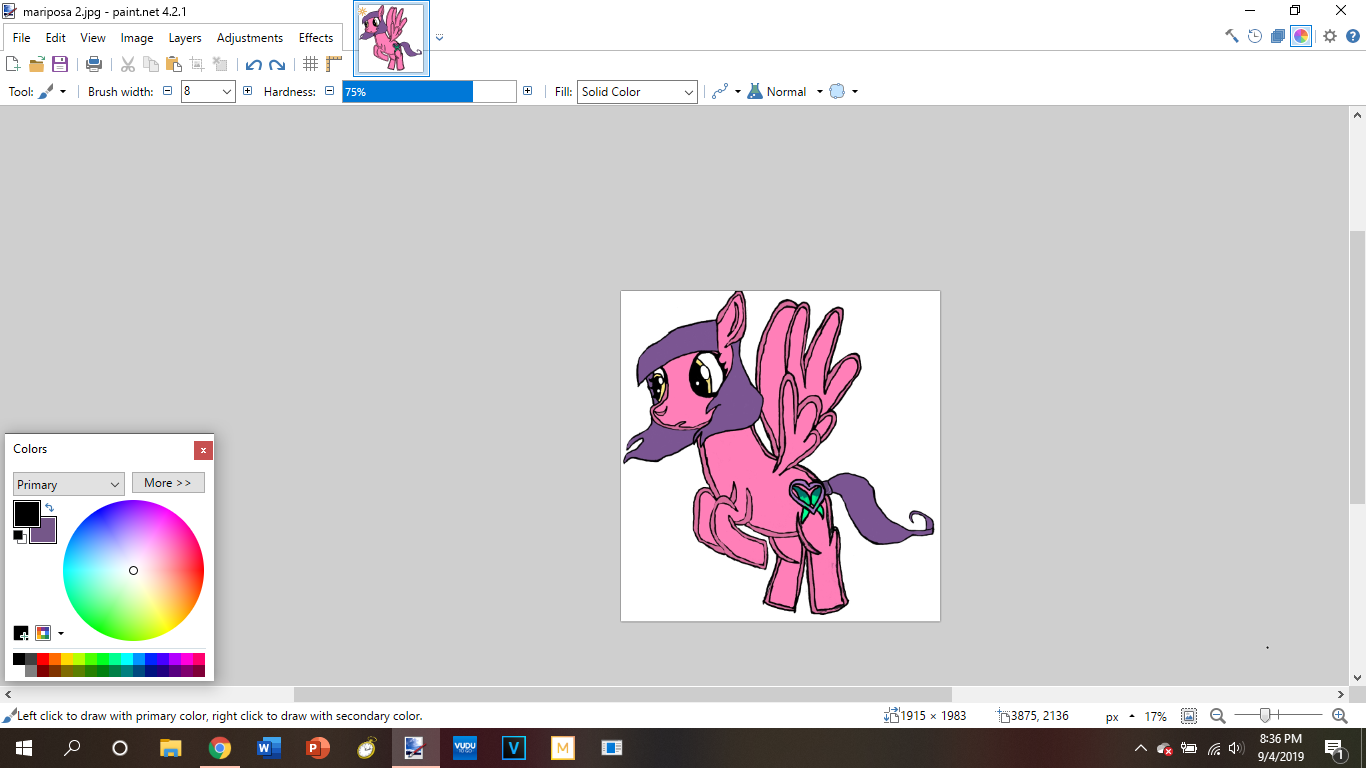
Task: Redo the last undone action
Action: [x=277, y=64]
